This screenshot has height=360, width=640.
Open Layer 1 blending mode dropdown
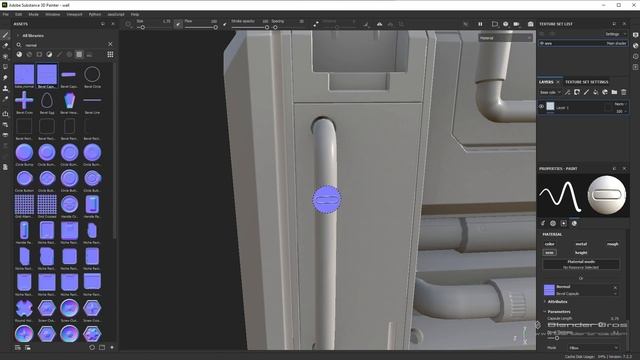(x=620, y=104)
